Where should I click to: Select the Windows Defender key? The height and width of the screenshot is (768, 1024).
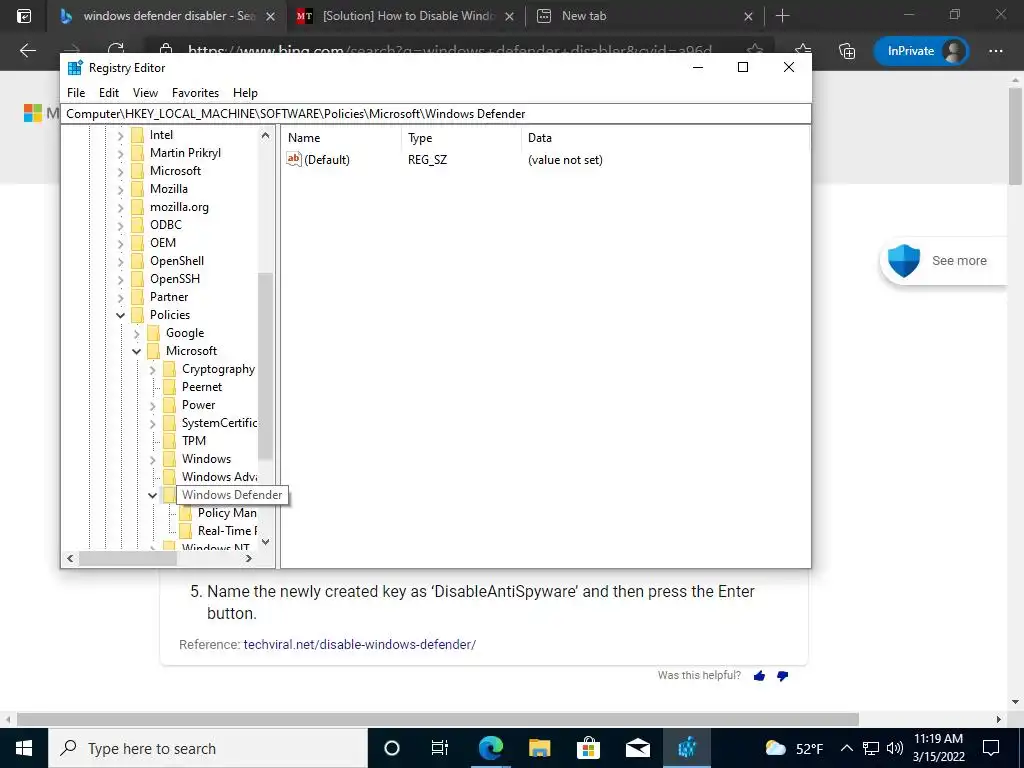point(232,495)
